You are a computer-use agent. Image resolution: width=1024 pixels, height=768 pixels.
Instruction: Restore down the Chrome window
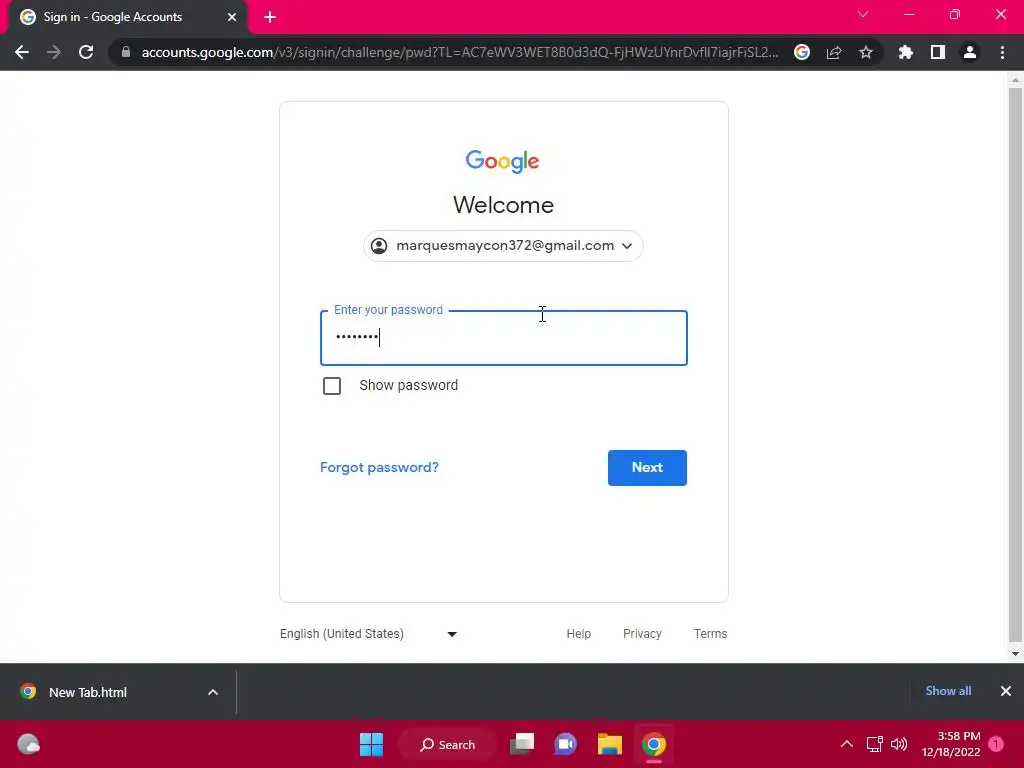click(x=955, y=14)
